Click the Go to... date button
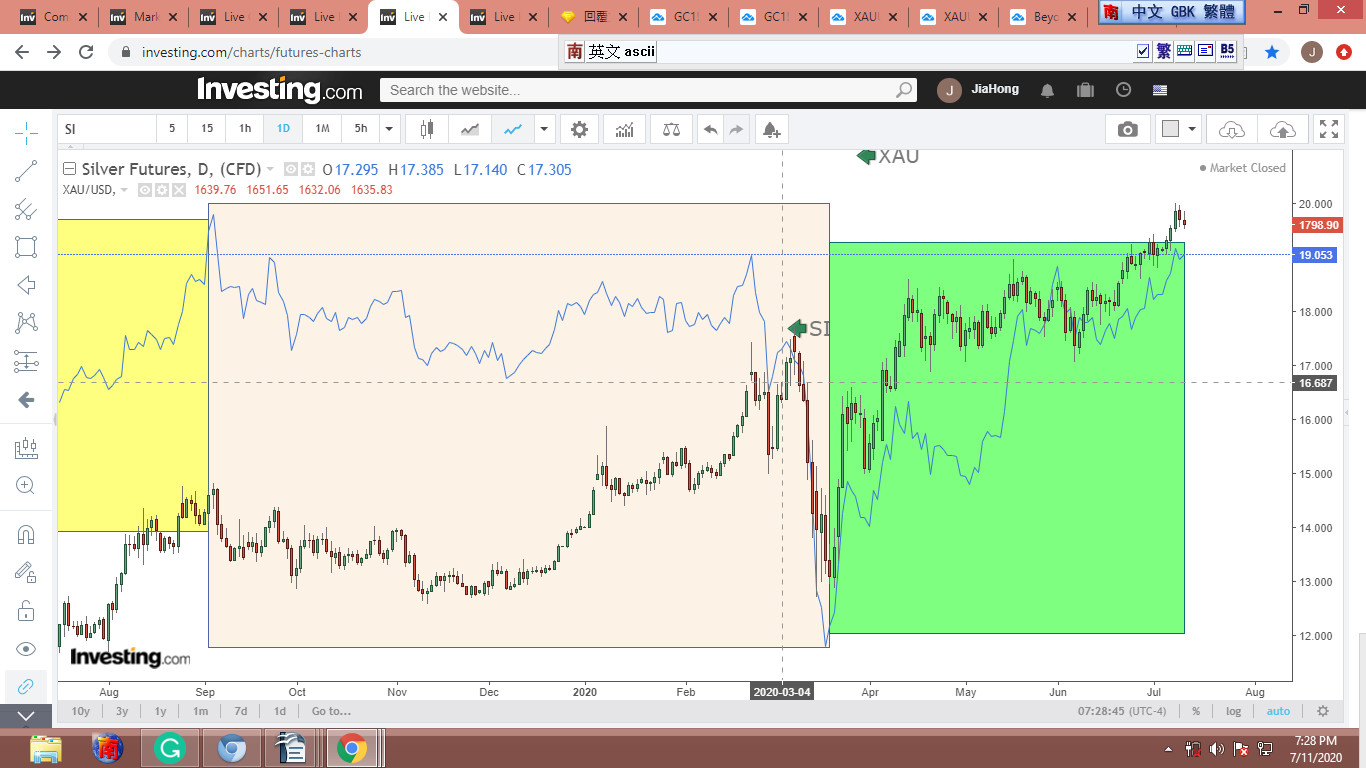Image resolution: width=1366 pixels, height=768 pixels. [331, 711]
